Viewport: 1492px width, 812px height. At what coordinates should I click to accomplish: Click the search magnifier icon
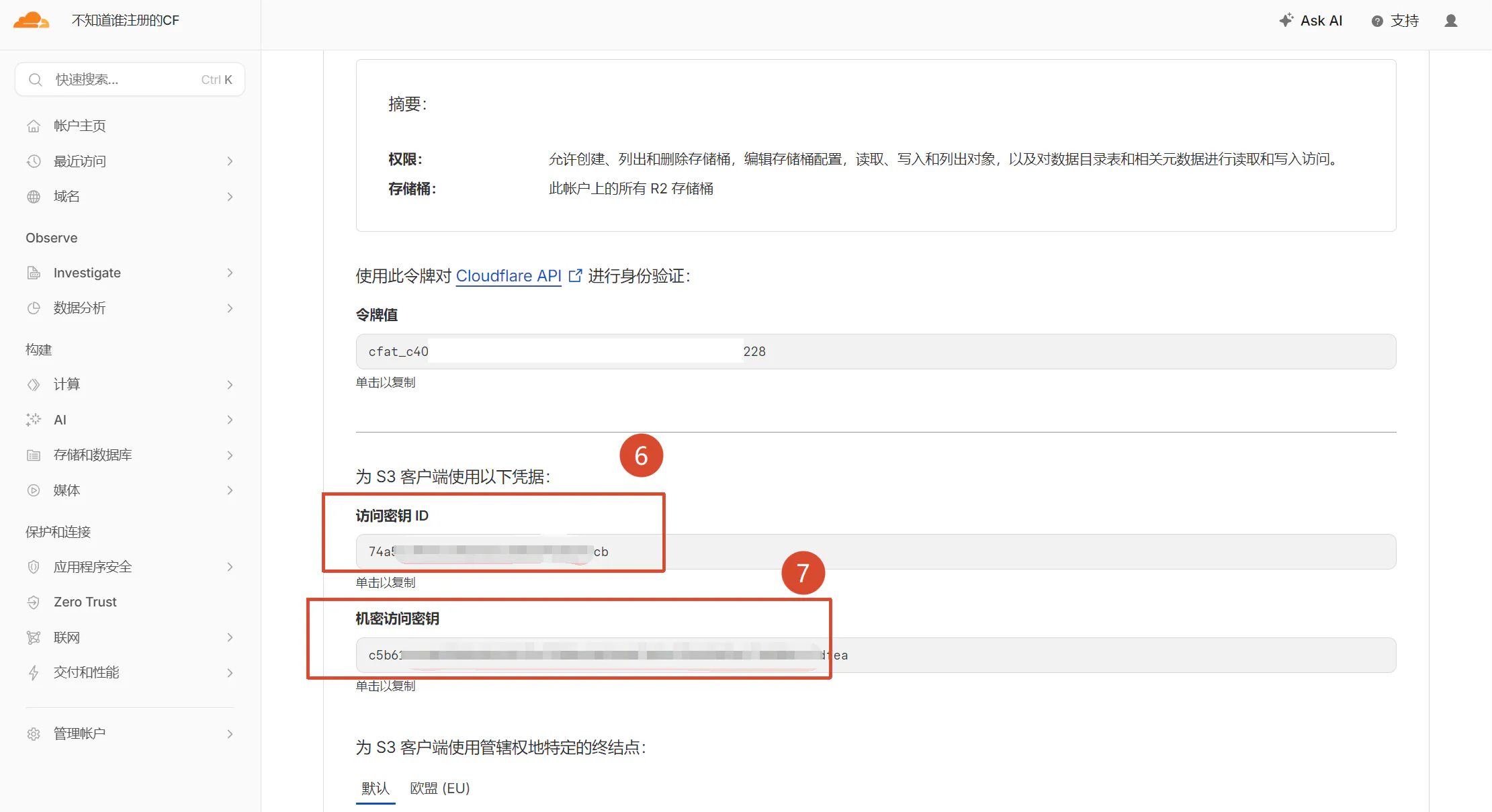tap(36, 80)
